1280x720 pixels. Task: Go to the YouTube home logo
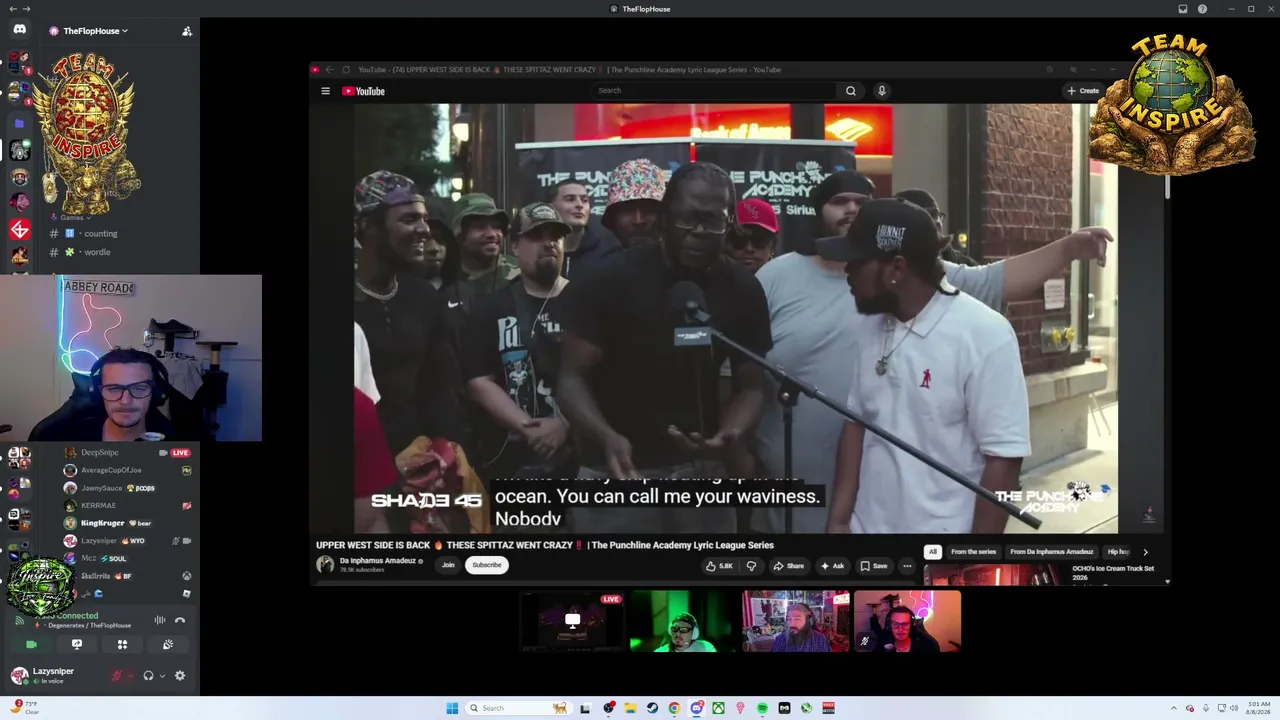pyautogui.click(x=364, y=91)
